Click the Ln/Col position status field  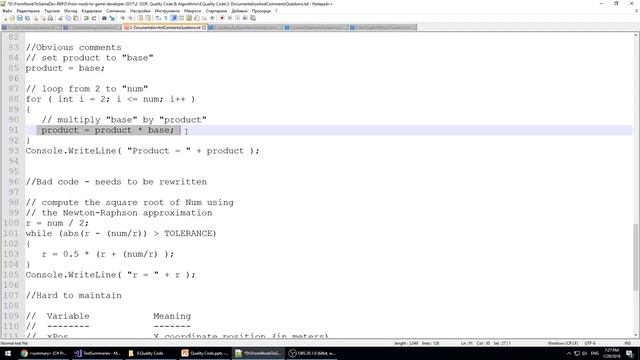click(486, 343)
